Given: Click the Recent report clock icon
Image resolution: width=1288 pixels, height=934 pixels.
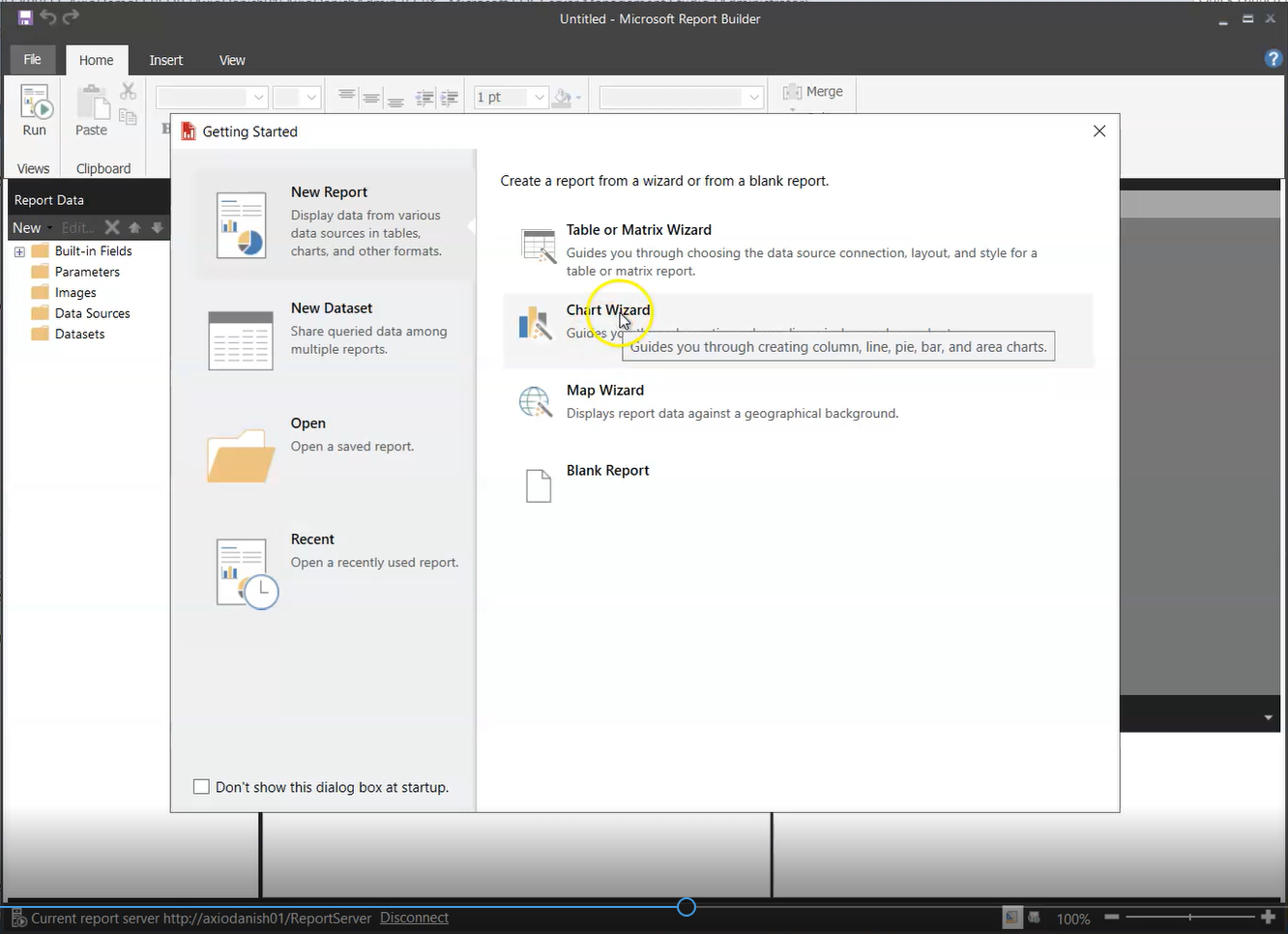Looking at the screenshot, I should [x=246, y=572].
